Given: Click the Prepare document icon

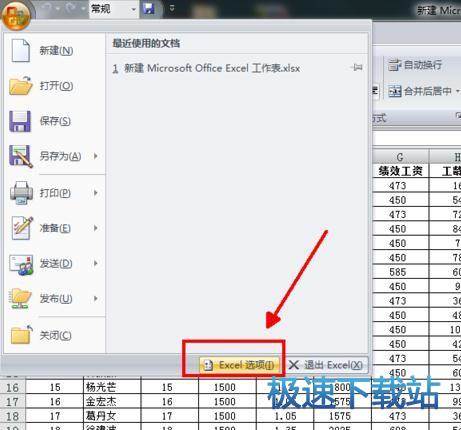Looking at the screenshot, I should click(x=22, y=228).
